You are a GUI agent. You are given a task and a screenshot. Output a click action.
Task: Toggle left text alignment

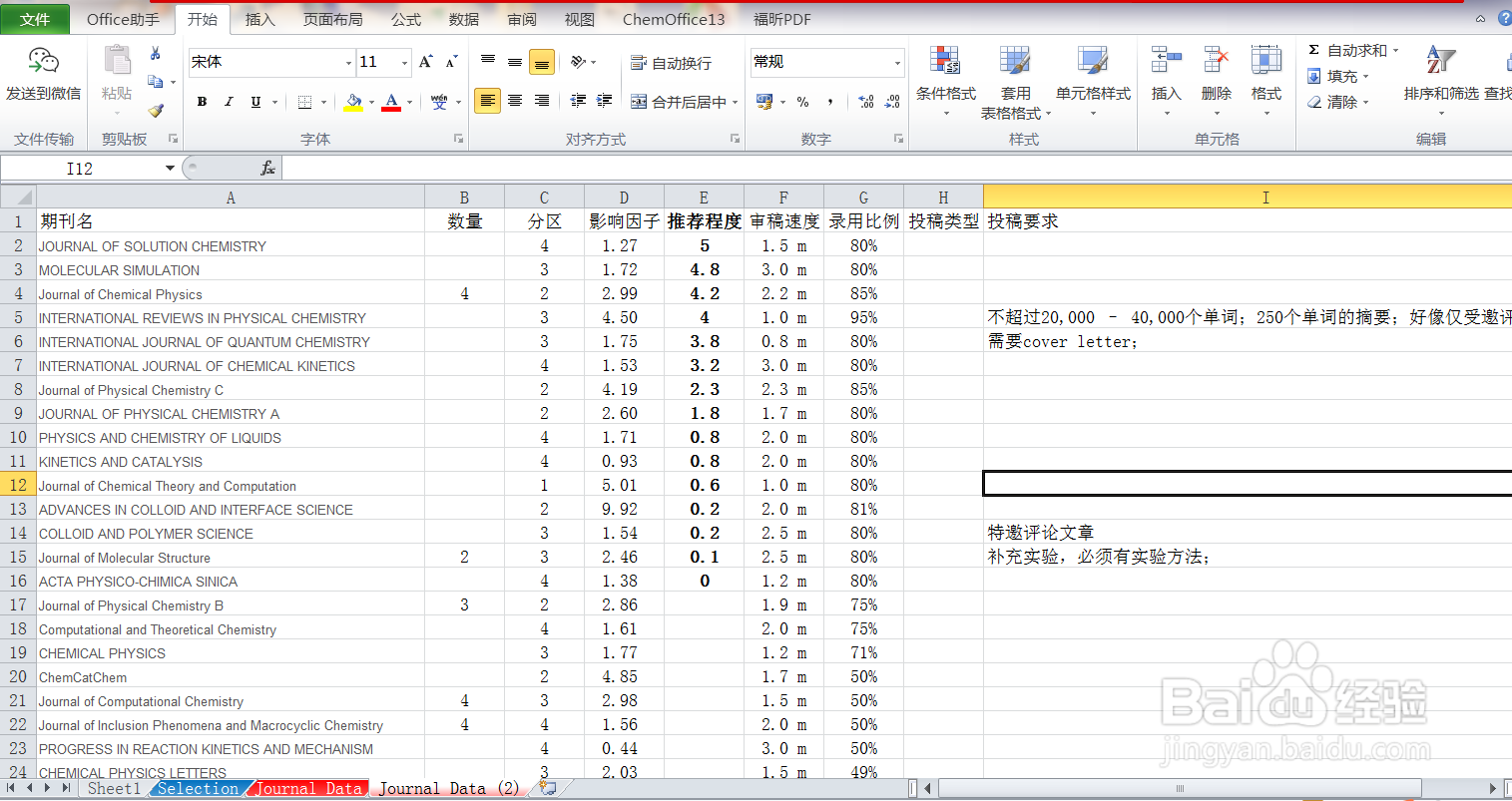[488, 101]
